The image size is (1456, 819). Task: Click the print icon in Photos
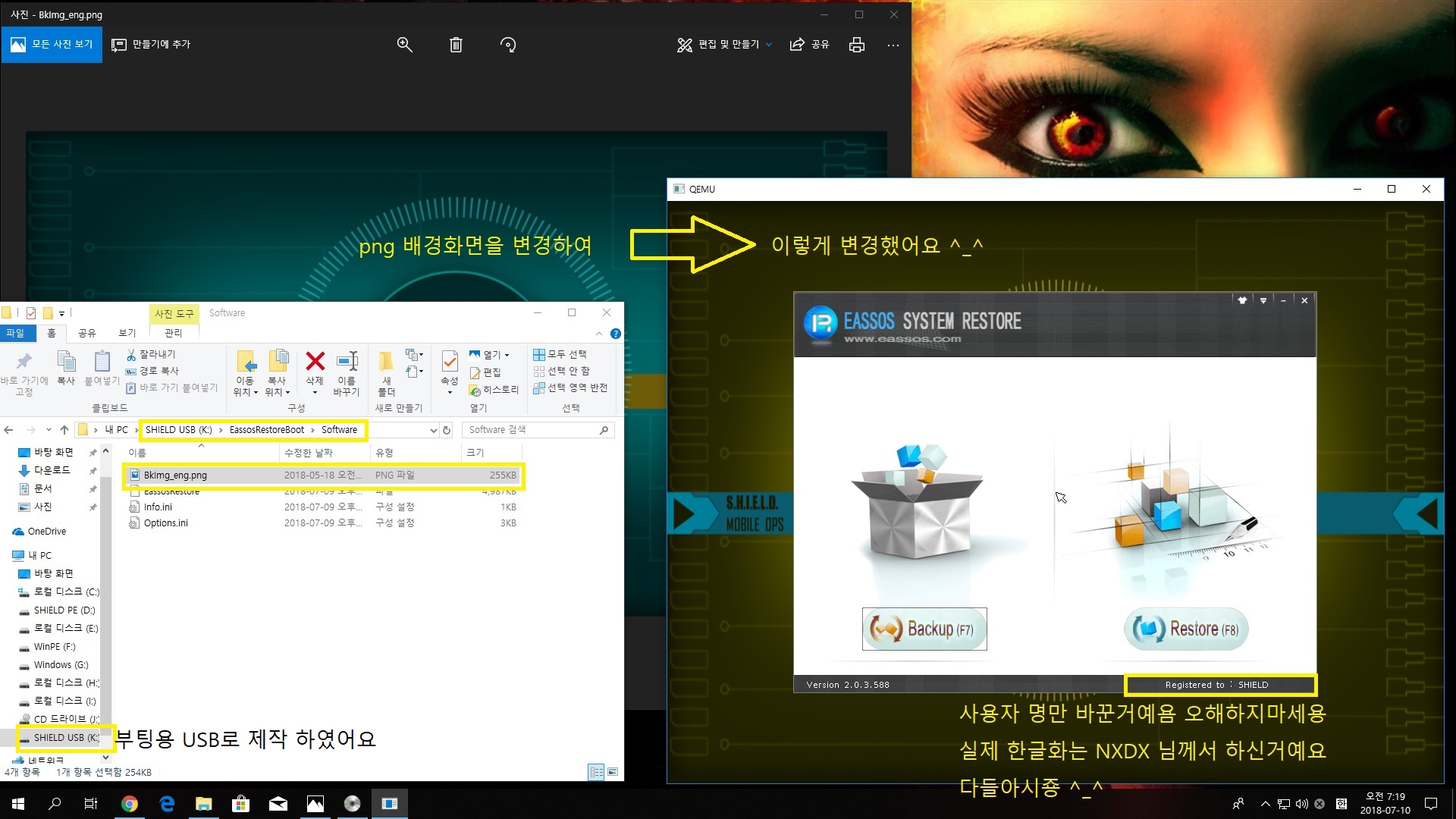[857, 45]
